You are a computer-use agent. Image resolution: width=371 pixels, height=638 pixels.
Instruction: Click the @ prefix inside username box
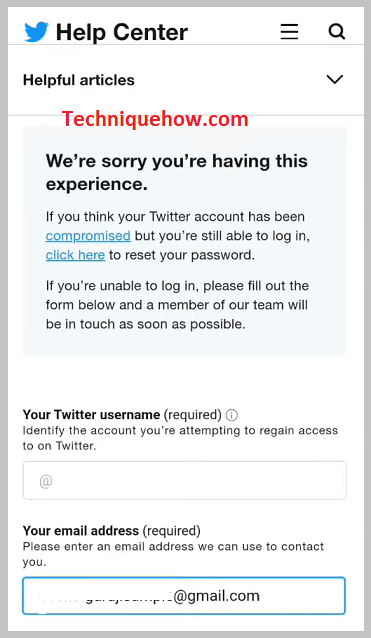pyautogui.click(x=46, y=482)
